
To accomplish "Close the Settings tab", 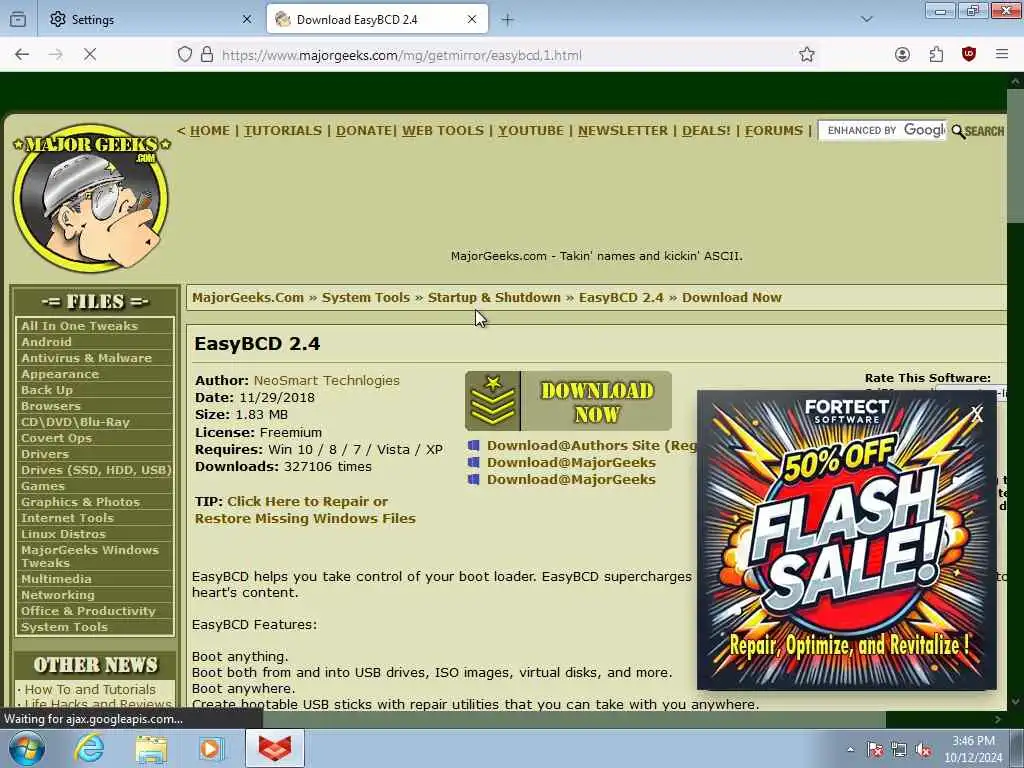I will pyautogui.click(x=247, y=20).
